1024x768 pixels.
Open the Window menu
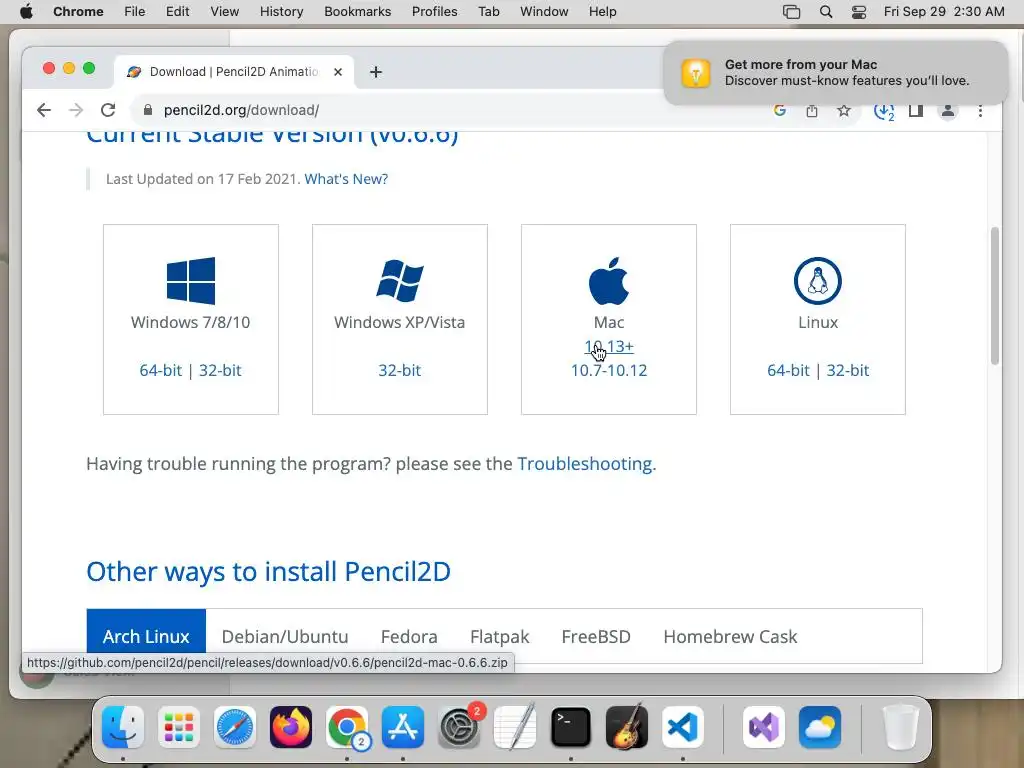pyautogui.click(x=544, y=12)
